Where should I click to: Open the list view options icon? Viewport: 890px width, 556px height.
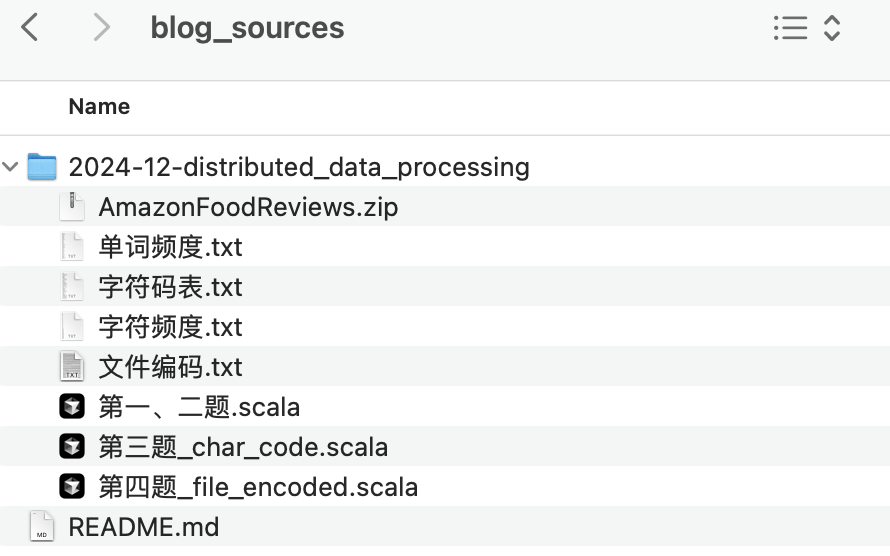pyautogui.click(x=790, y=28)
